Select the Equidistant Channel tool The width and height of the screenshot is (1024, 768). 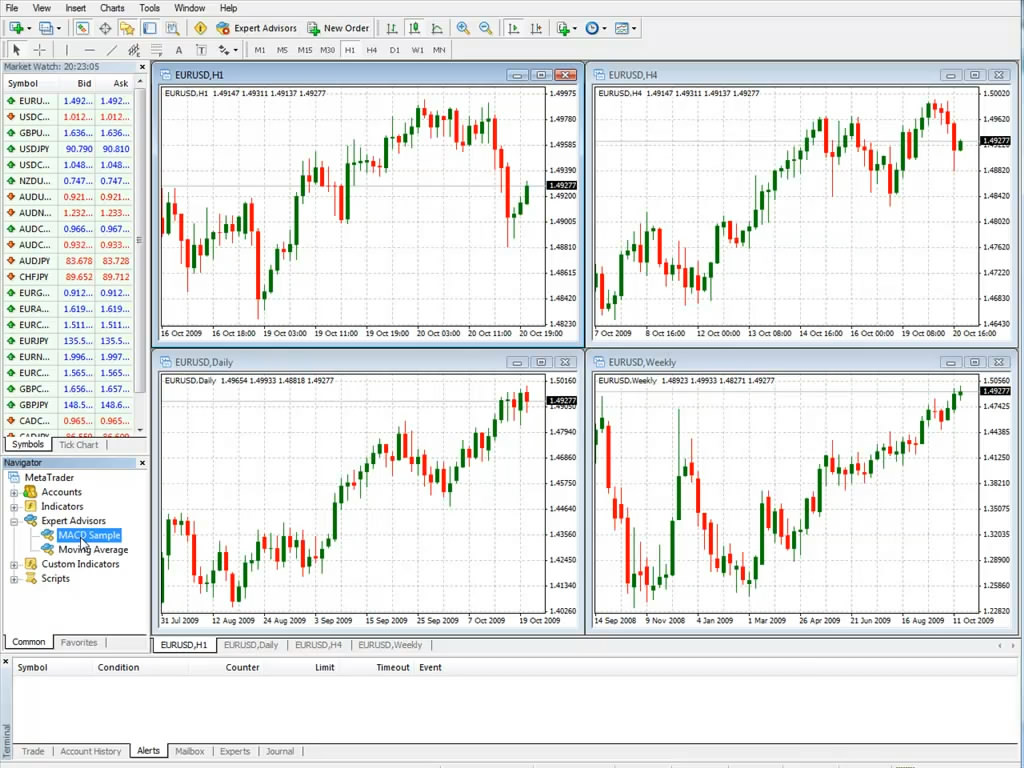click(x=134, y=50)
